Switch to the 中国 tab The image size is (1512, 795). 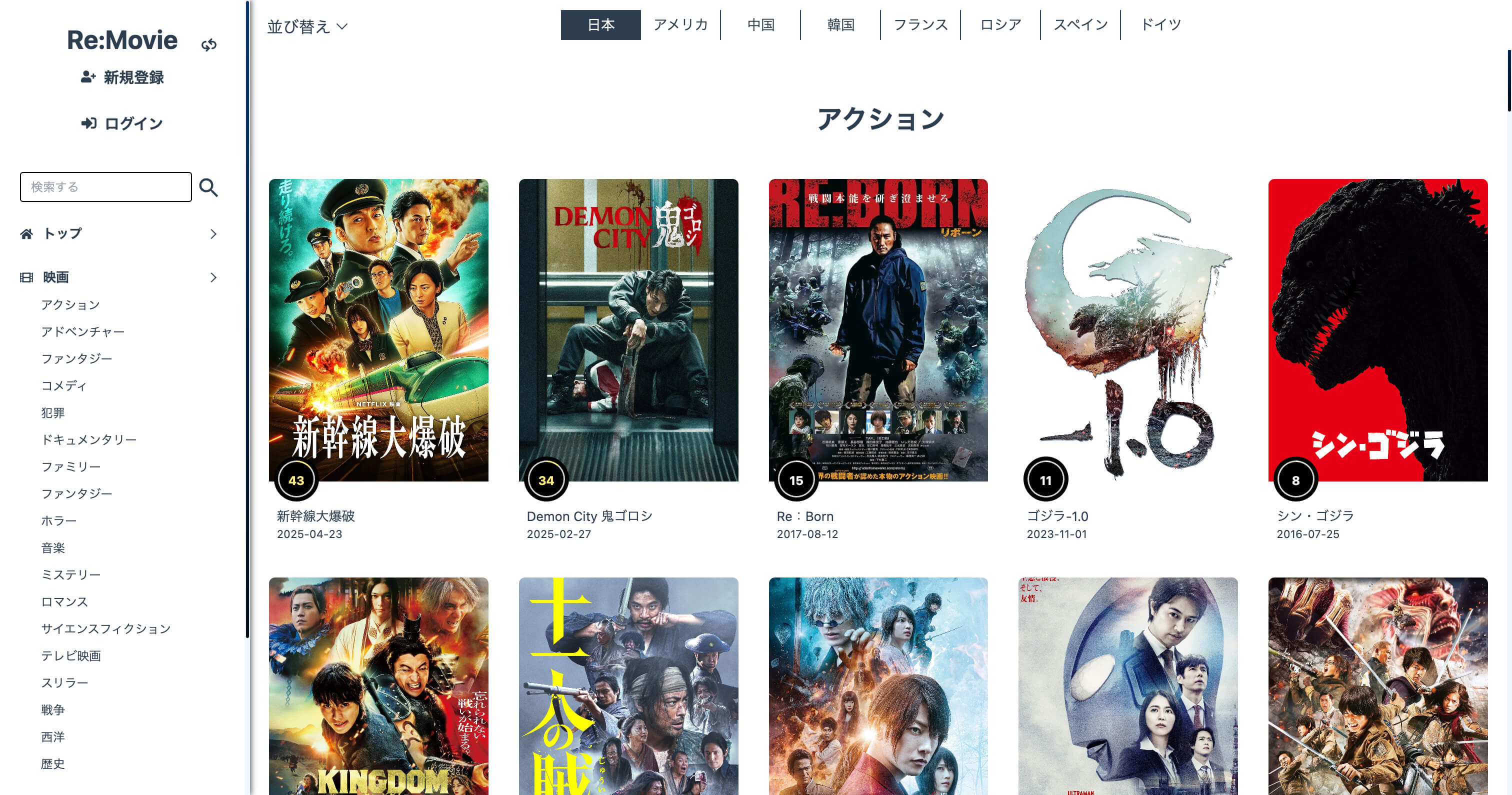click(760, 24)
